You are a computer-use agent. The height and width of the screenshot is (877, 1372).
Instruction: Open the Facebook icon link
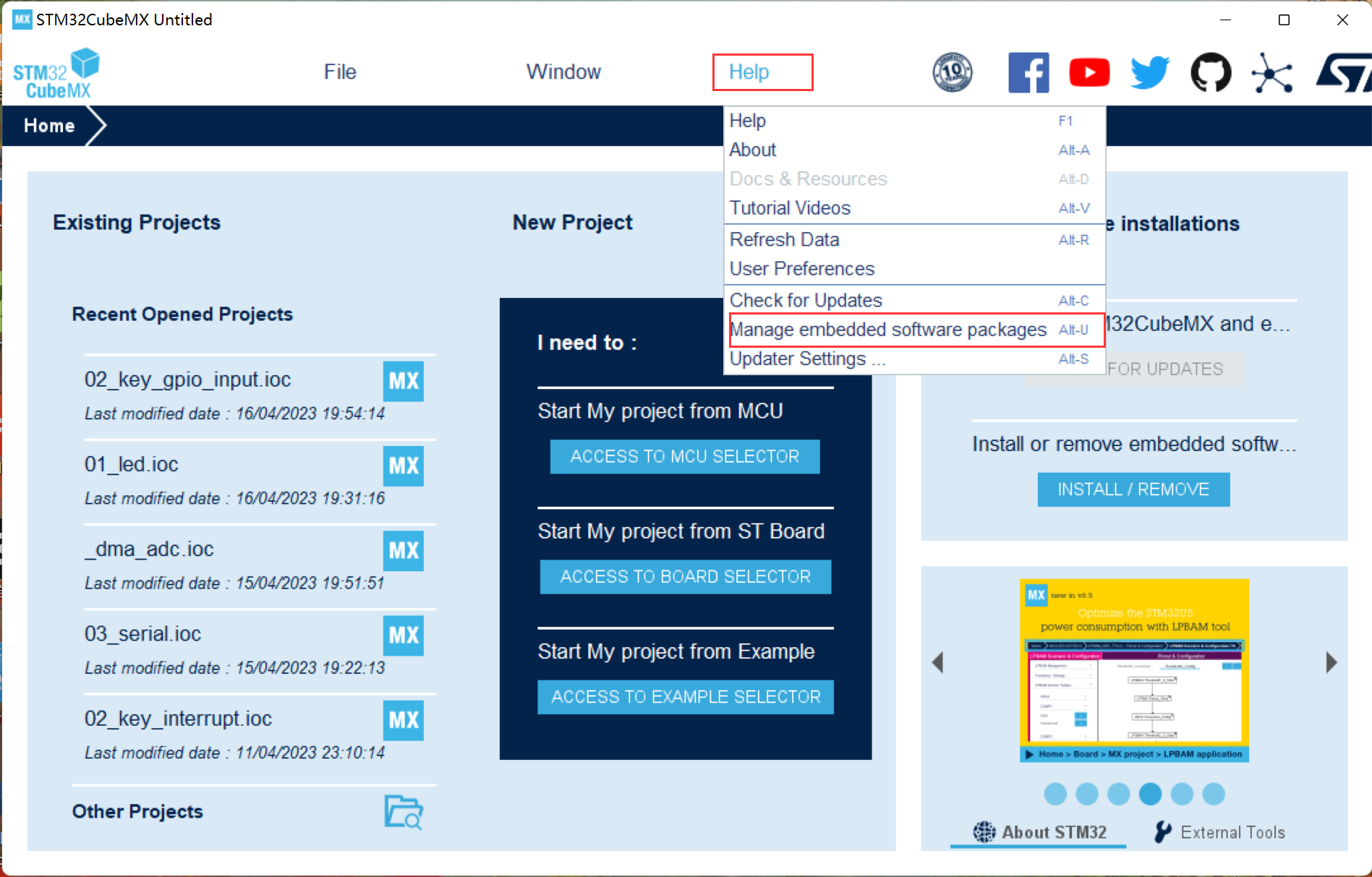[1028, 72]
